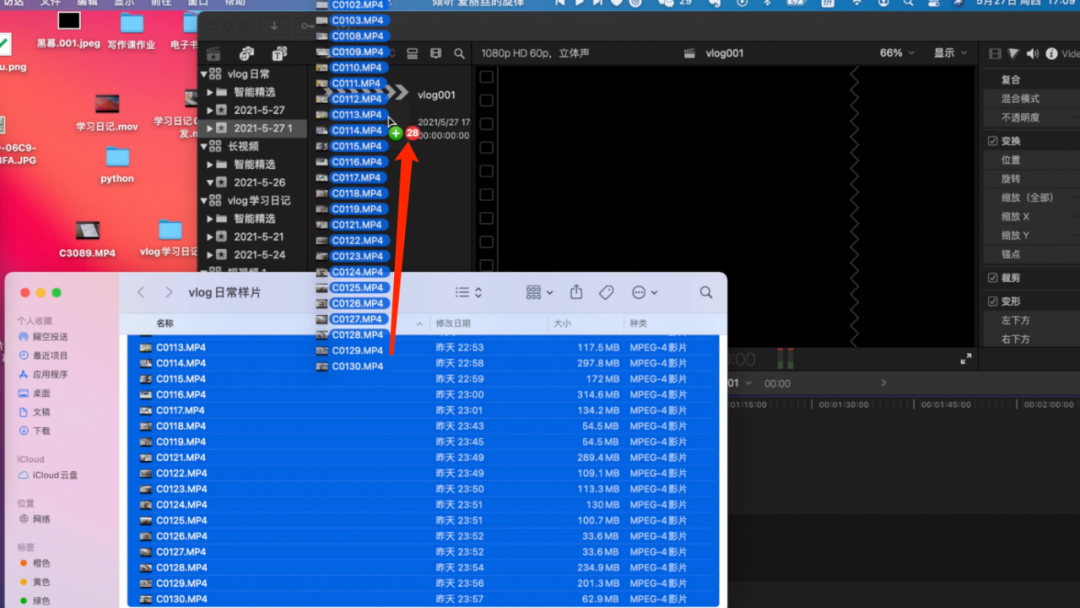The height and width of the screenshot is (608, 1080).
Task: Click the clapperboard icon beside vlog001 title
Action: tap(689, 53)
